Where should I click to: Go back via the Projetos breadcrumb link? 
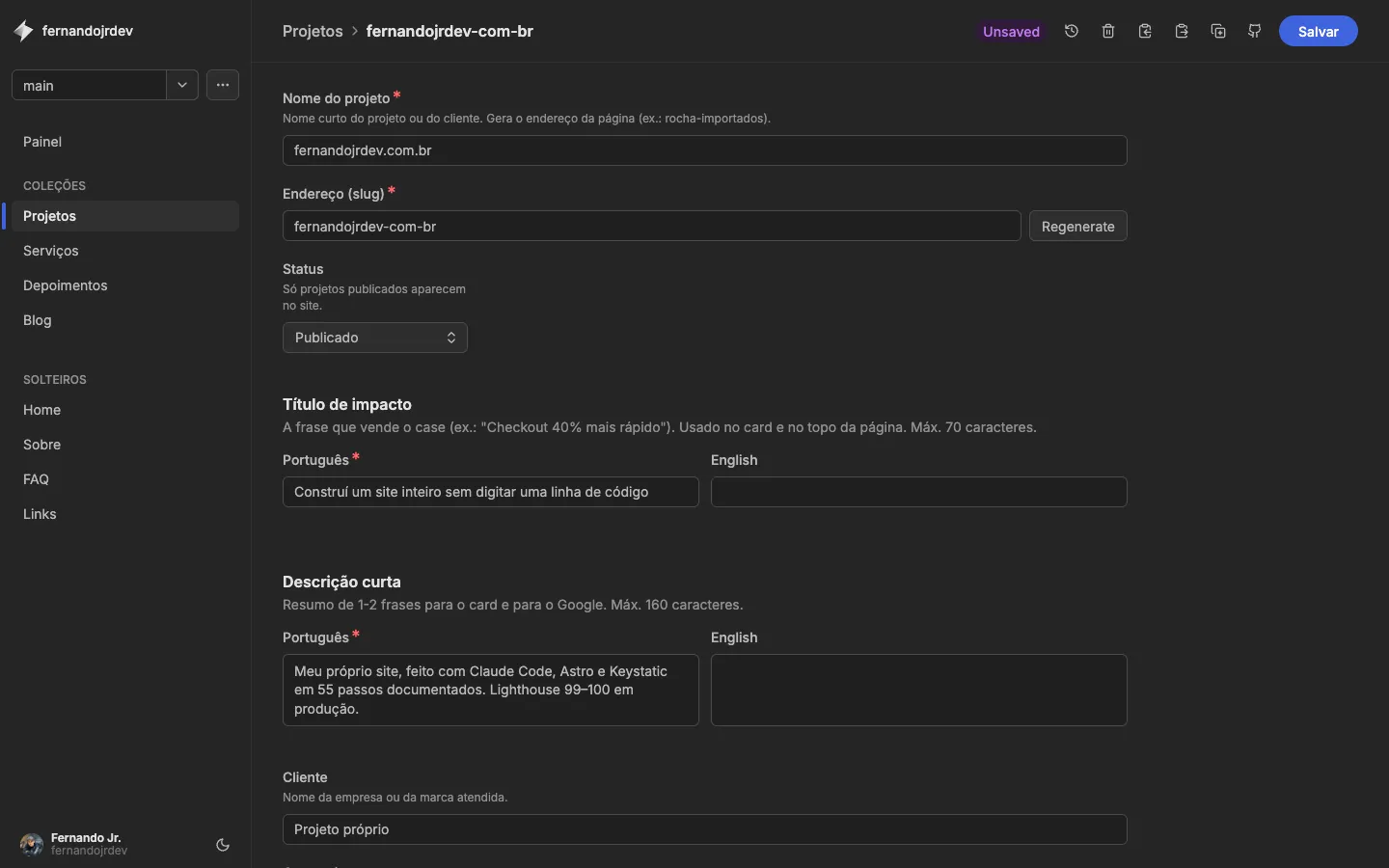click(x=313, y=31)
